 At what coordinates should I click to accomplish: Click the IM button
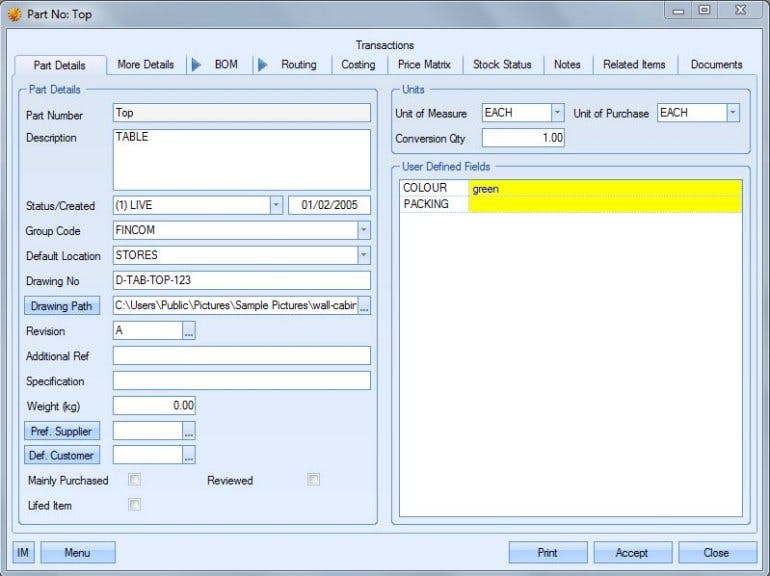click(23, 552)
